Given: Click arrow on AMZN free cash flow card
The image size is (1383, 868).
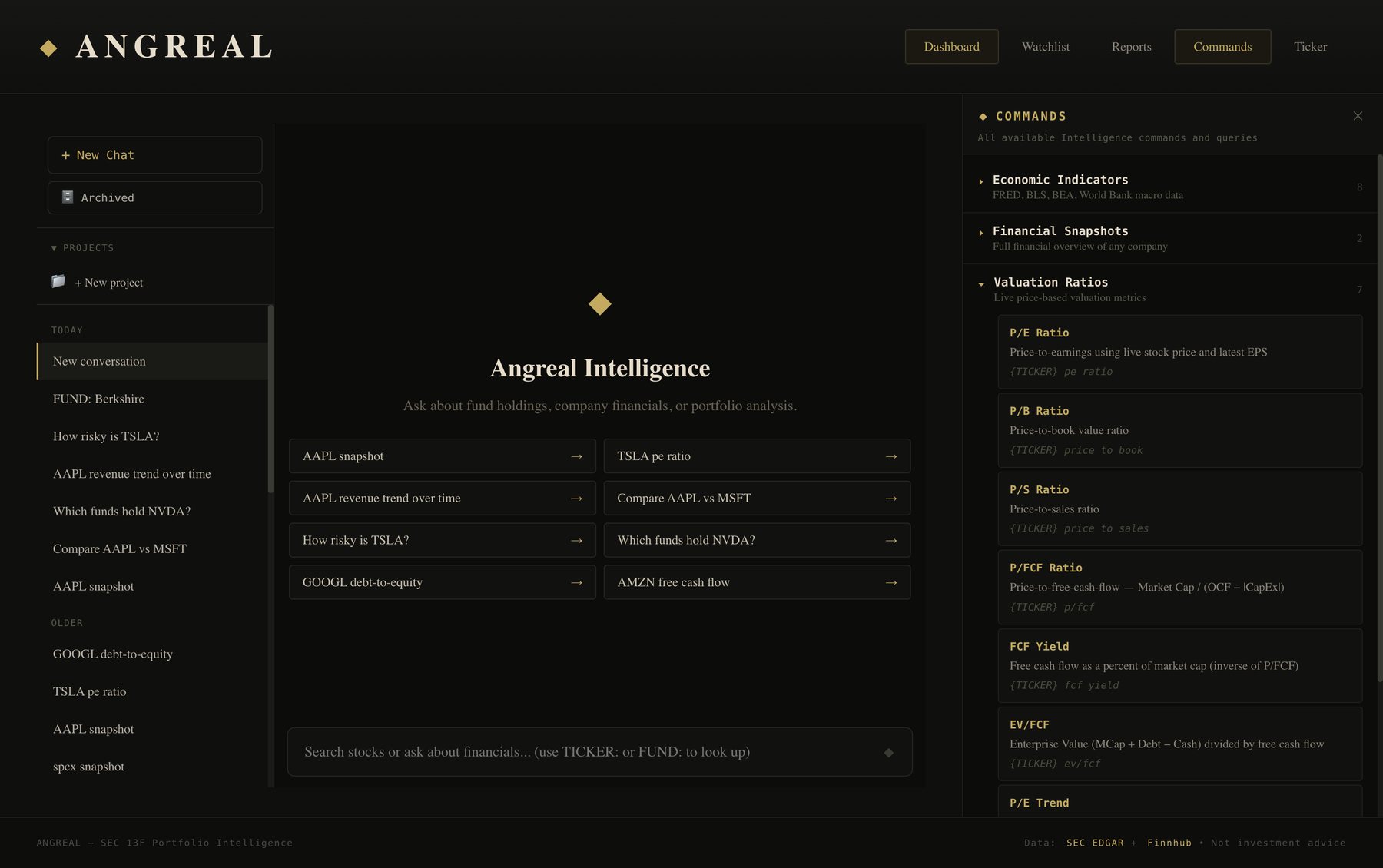Looking at the screenshot, I should coord(891,583).
